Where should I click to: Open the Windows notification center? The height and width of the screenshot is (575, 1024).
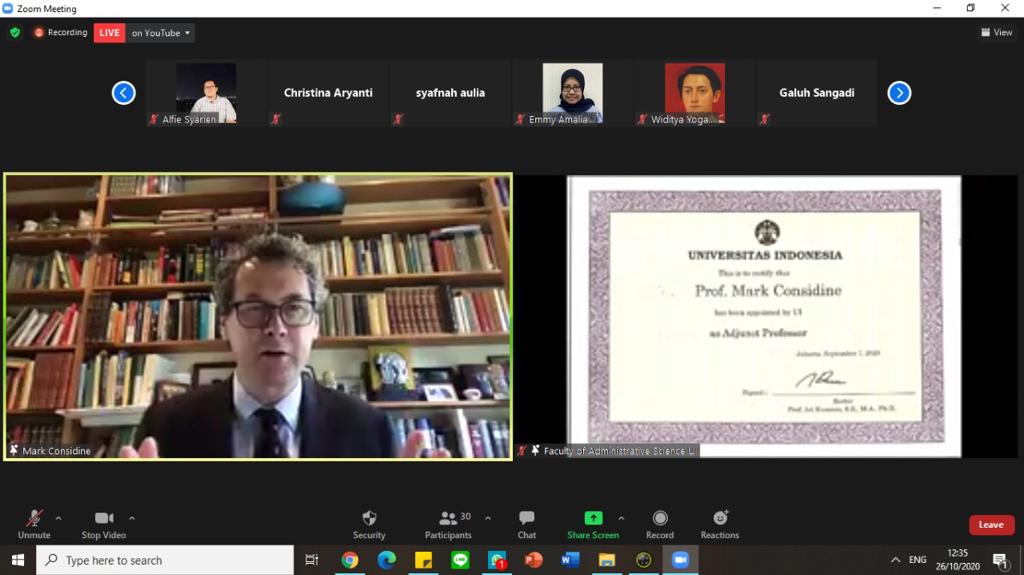pyautogui.click(x=1000, y=560)
